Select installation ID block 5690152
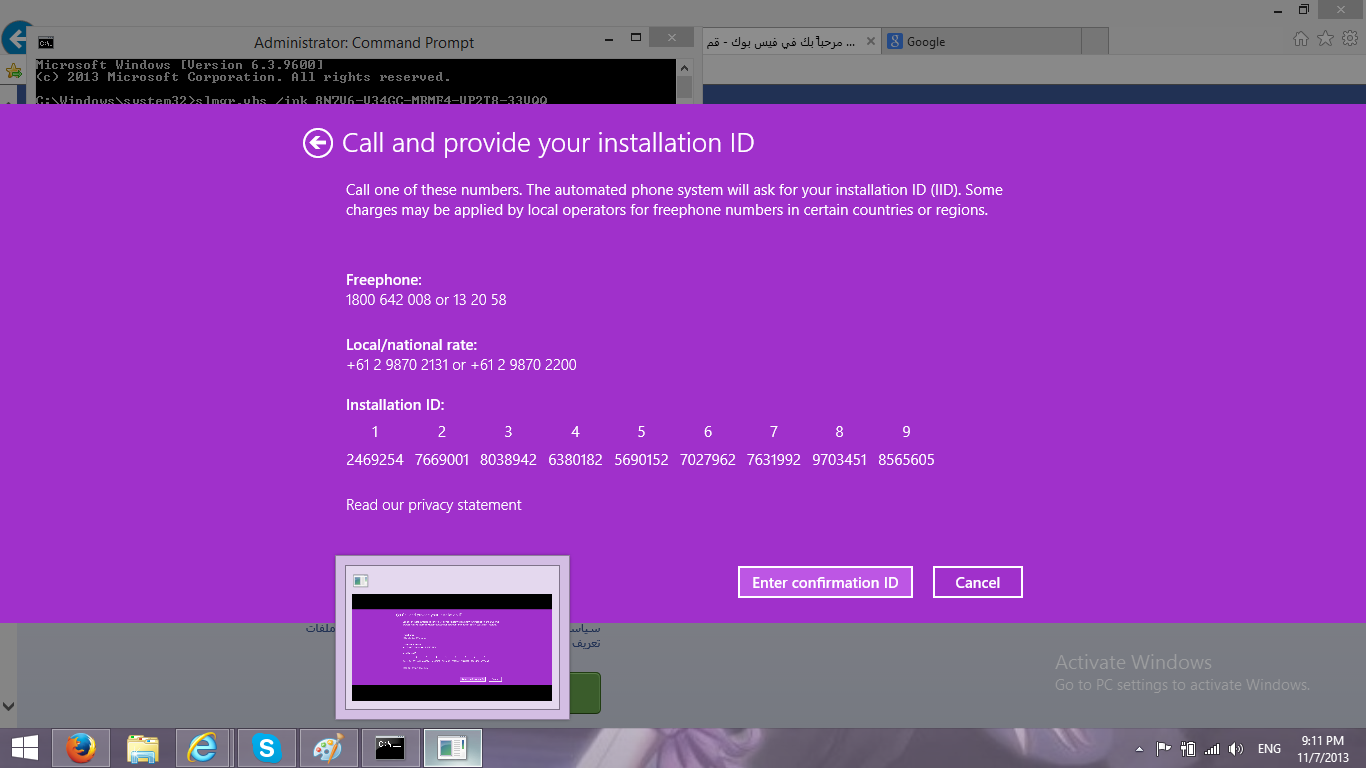Image resolution: width=1366 pixels, height=768 pixels. 641,460
